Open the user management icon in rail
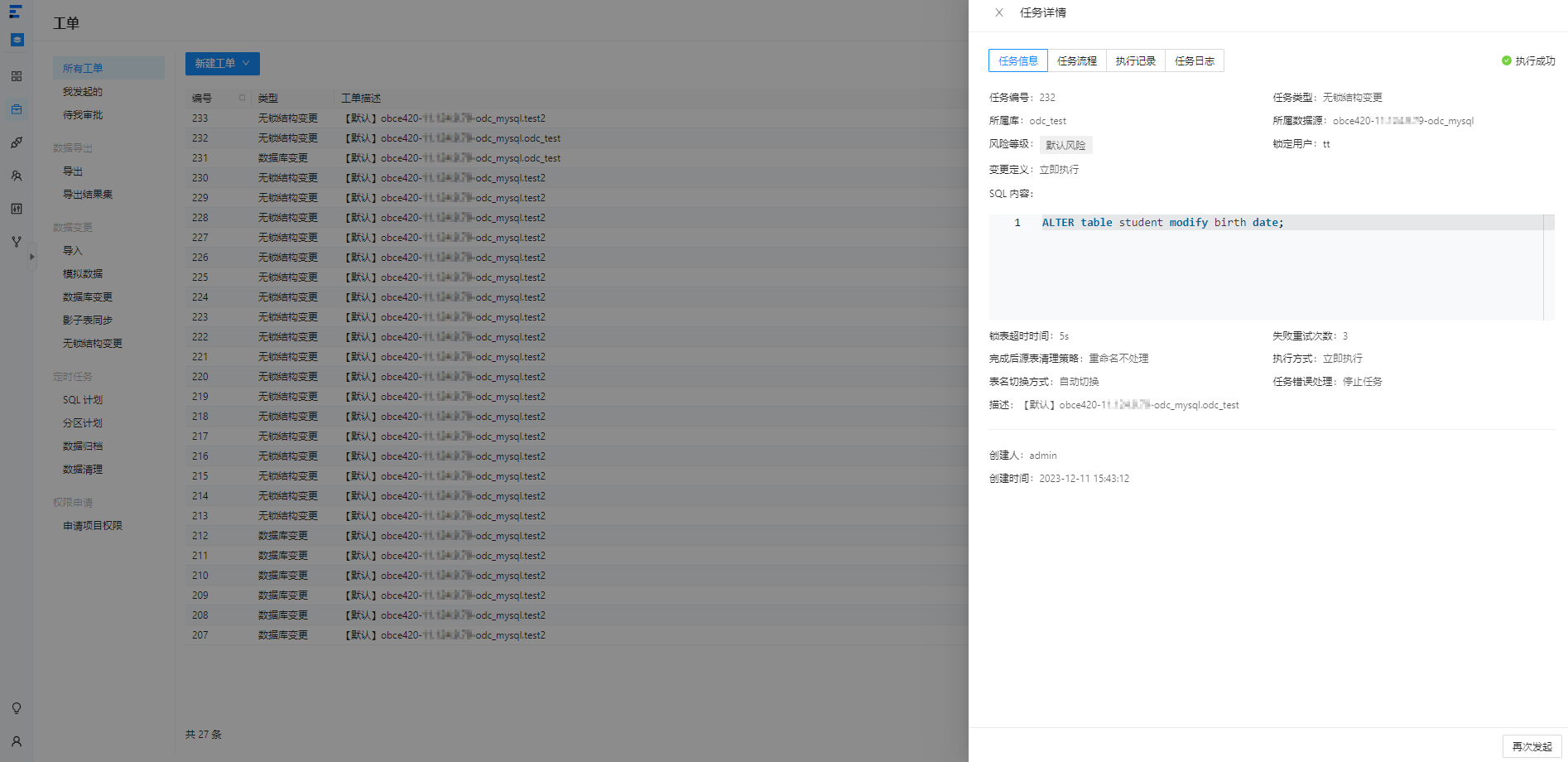 (17, 176)
